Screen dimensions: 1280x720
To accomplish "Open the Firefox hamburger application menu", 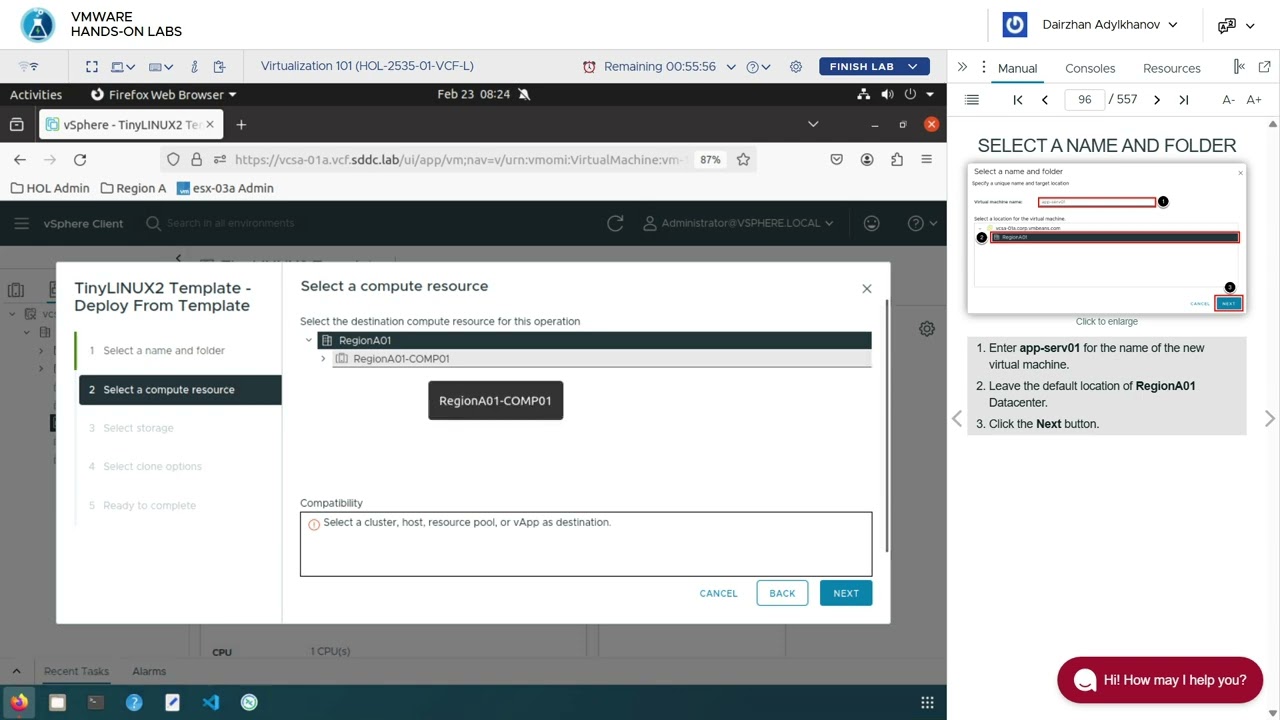I will coord(927,159).
